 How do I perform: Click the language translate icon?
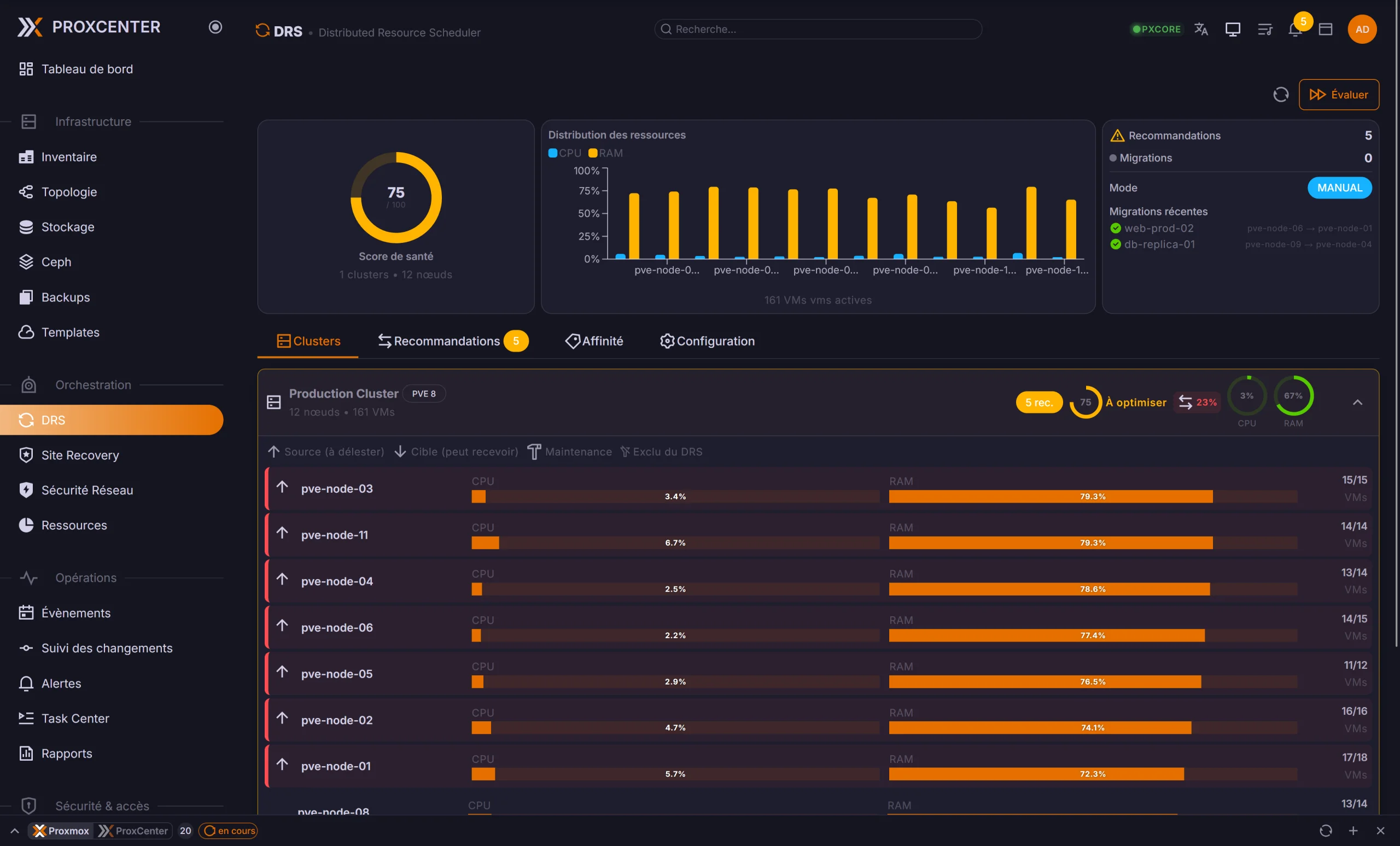click(1200, 29)
